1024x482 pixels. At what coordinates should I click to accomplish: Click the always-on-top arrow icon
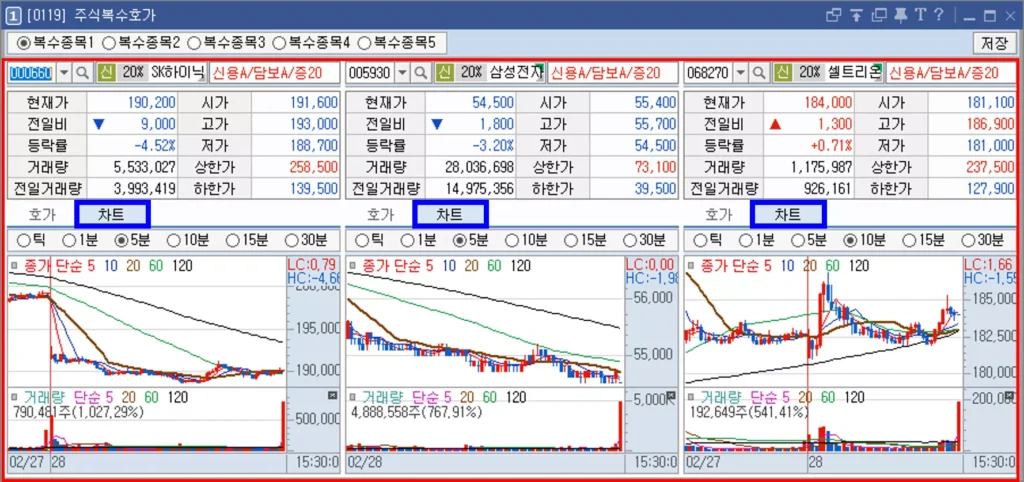tap(857, 15)
